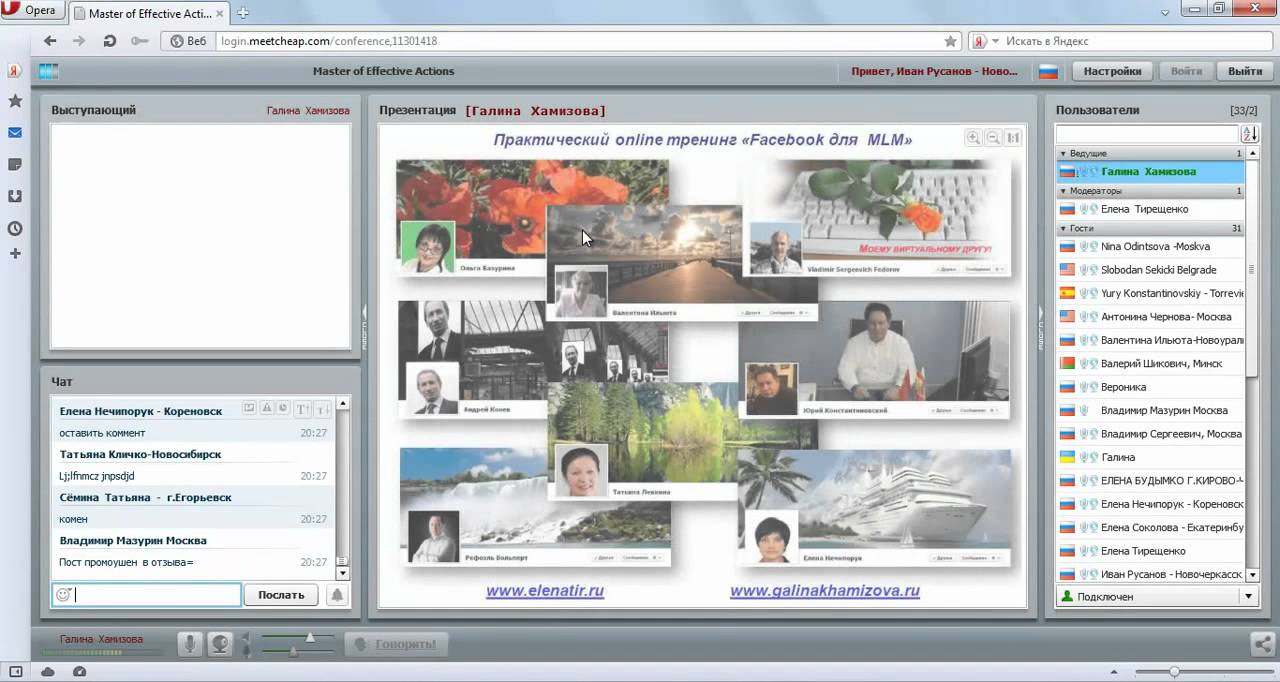
Task: Collapse the users panel splitter handle
Action: tap(1040, 329)
